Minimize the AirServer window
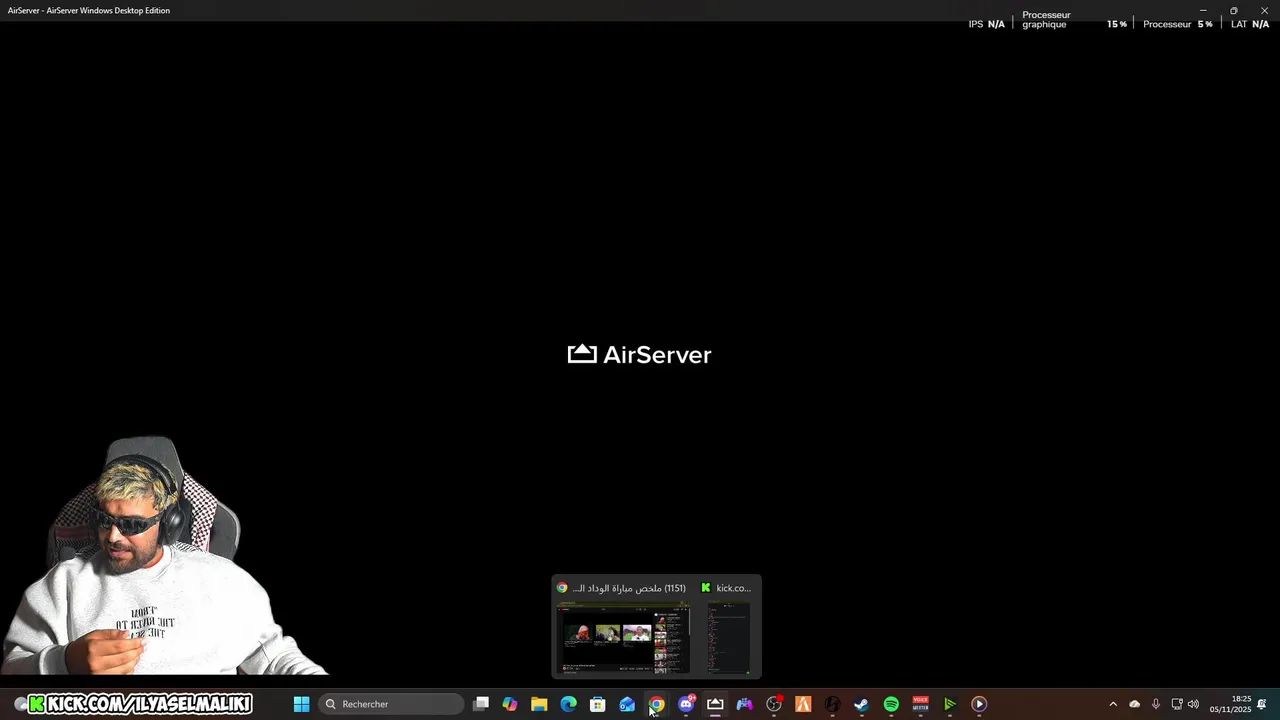 (x=1203, y=10)
